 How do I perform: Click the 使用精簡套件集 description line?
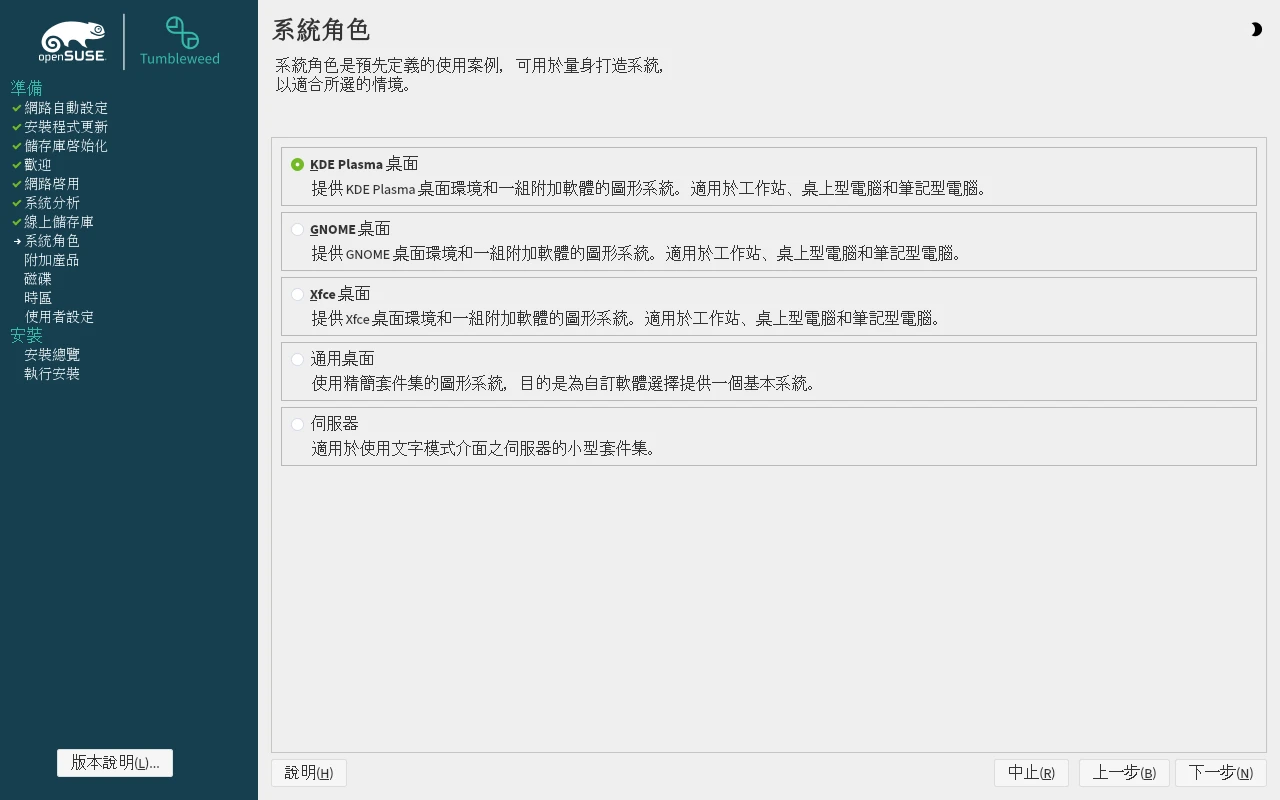pos(564,383)
